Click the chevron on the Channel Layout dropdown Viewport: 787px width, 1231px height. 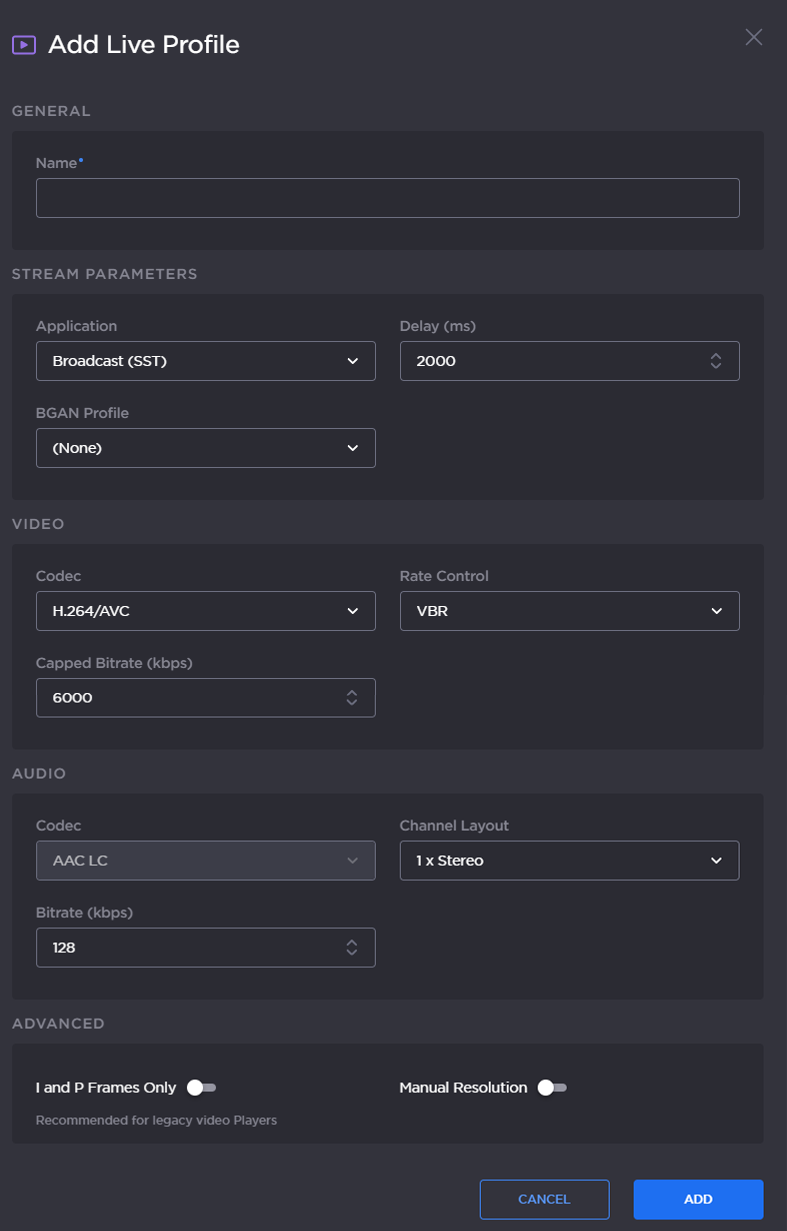[716, 860]
